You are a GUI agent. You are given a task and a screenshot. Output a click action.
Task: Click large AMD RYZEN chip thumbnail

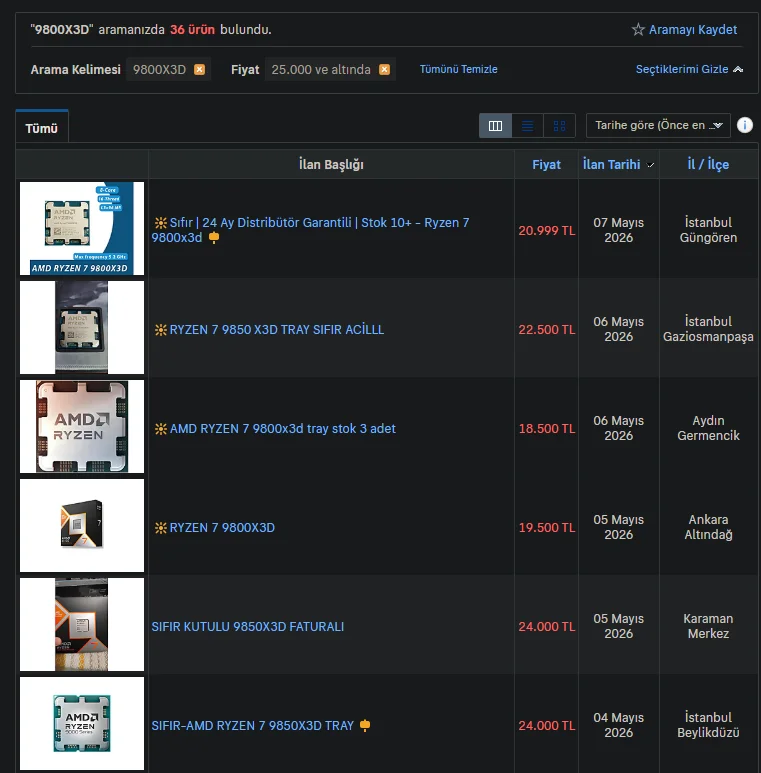pos(82,426)
